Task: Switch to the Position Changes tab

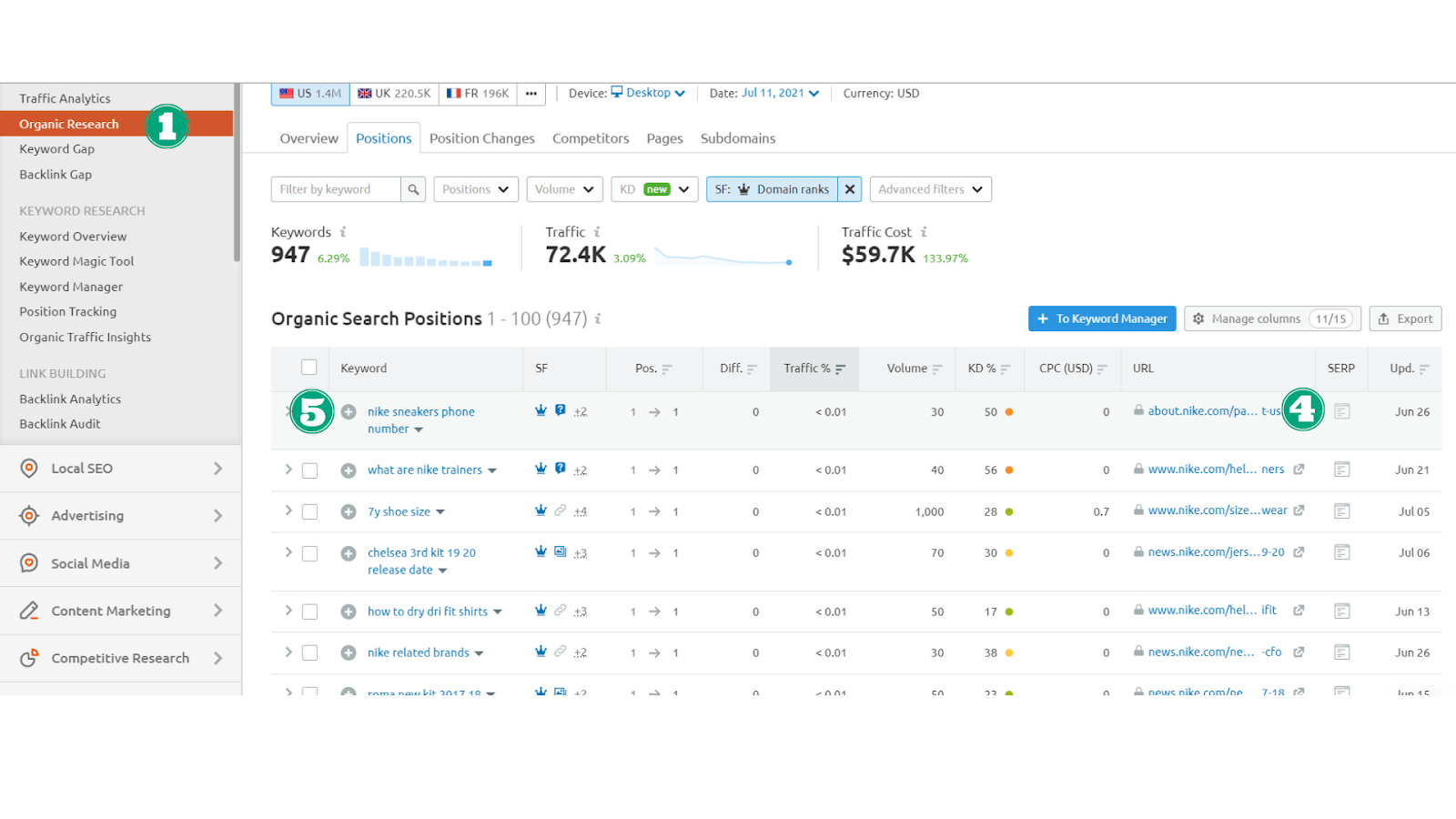Action: [482, 138]
